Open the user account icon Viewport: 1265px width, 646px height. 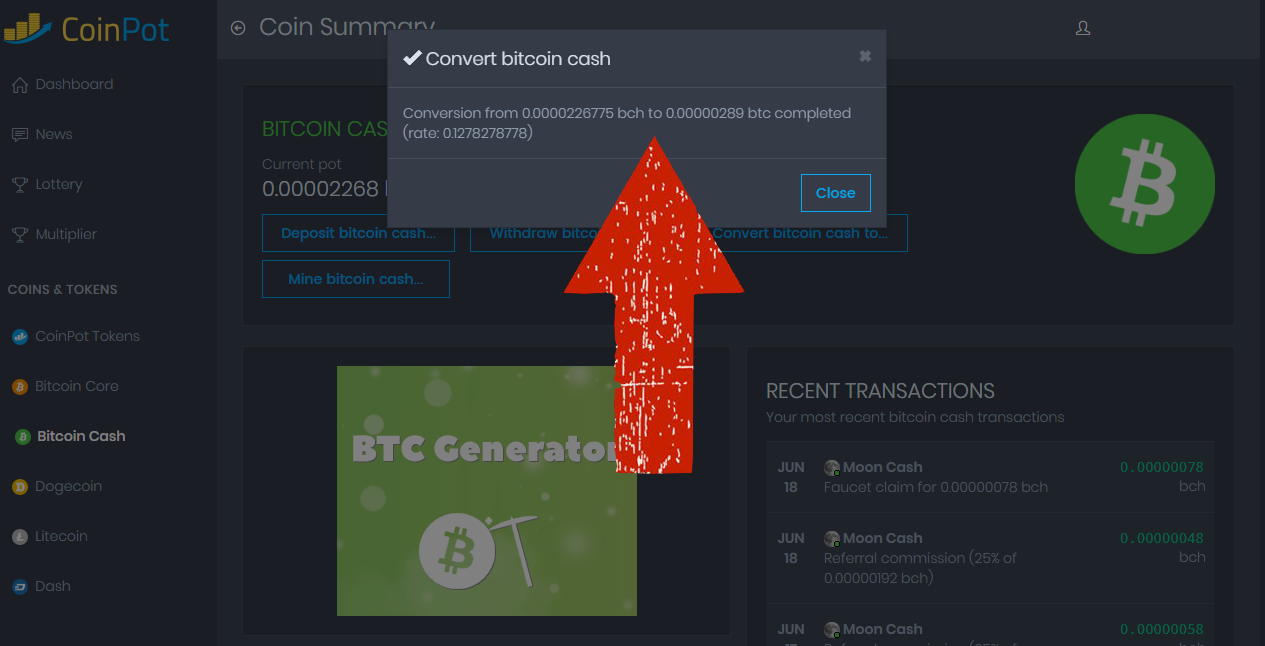point(1082,28)
